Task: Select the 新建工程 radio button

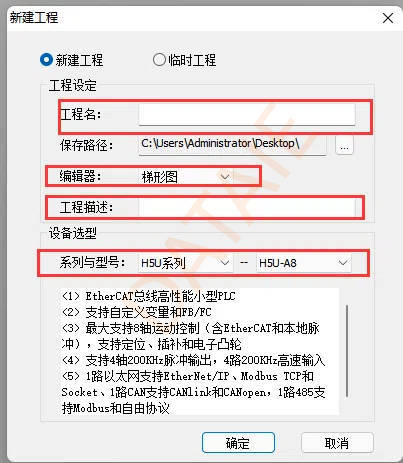Action: (x=46, y=60)
